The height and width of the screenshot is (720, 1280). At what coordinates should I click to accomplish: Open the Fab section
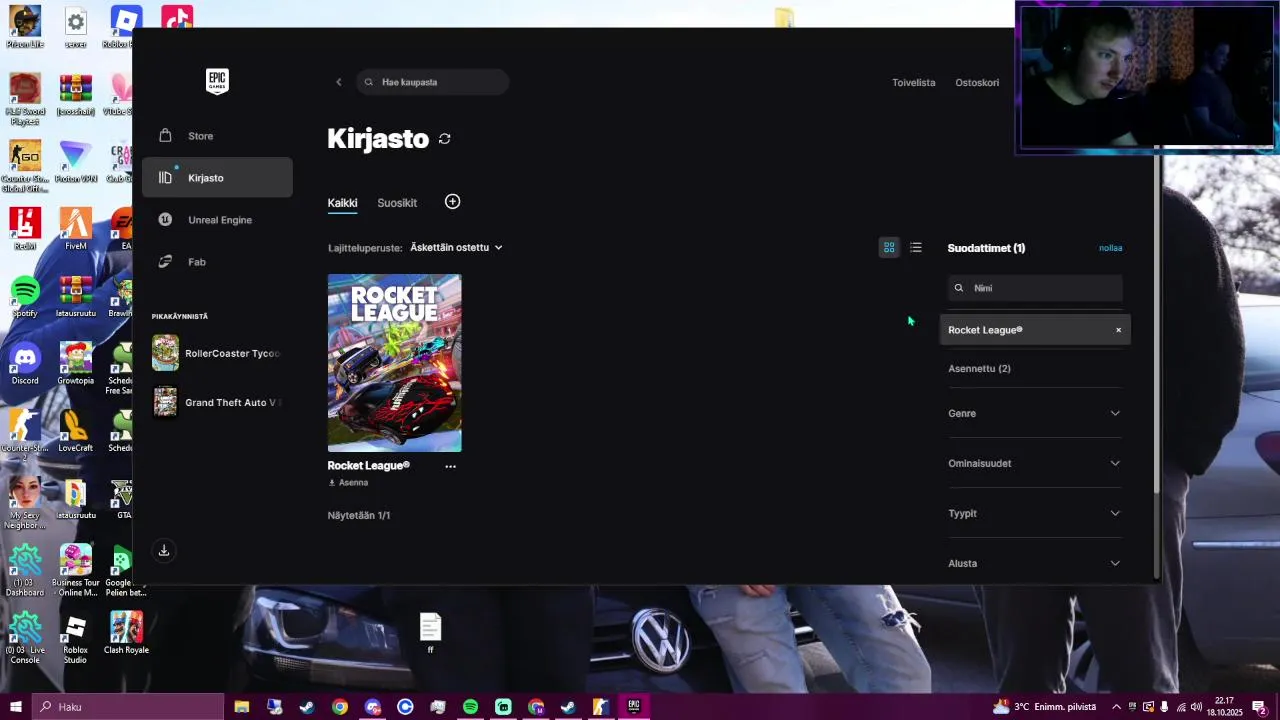[217, 262]
